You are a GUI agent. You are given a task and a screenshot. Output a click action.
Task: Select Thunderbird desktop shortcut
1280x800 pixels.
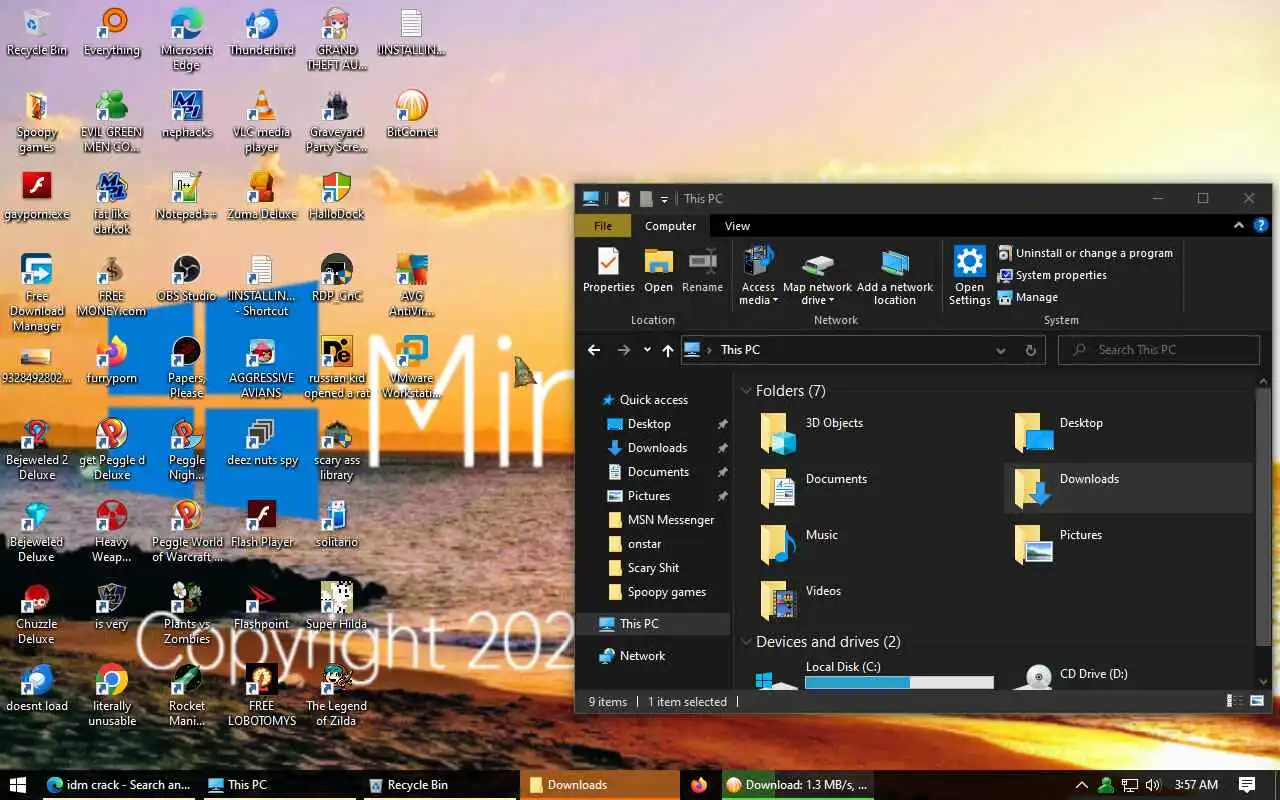pos(262,33)
